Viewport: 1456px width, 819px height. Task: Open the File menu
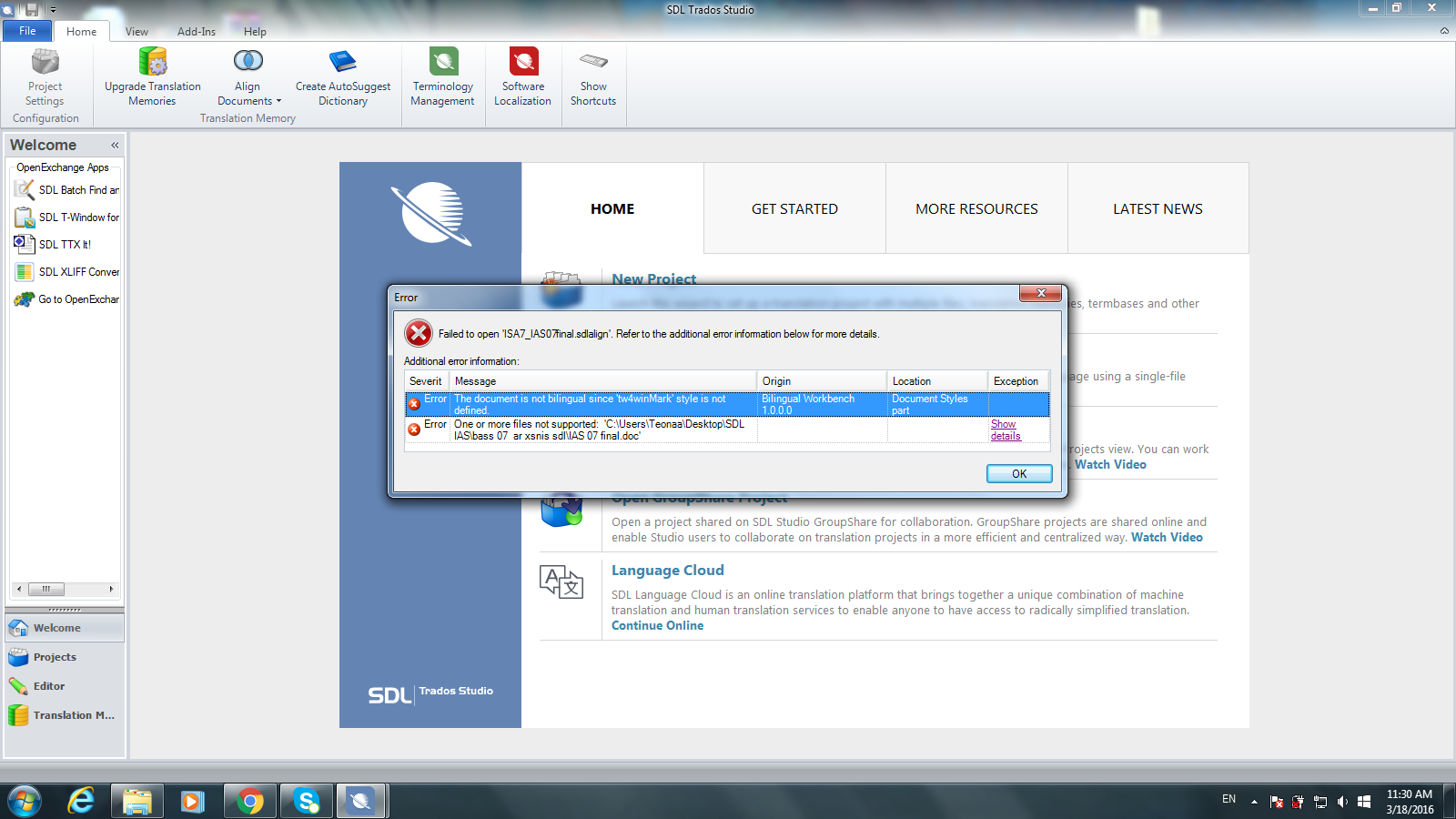click(x=27, y=31)
